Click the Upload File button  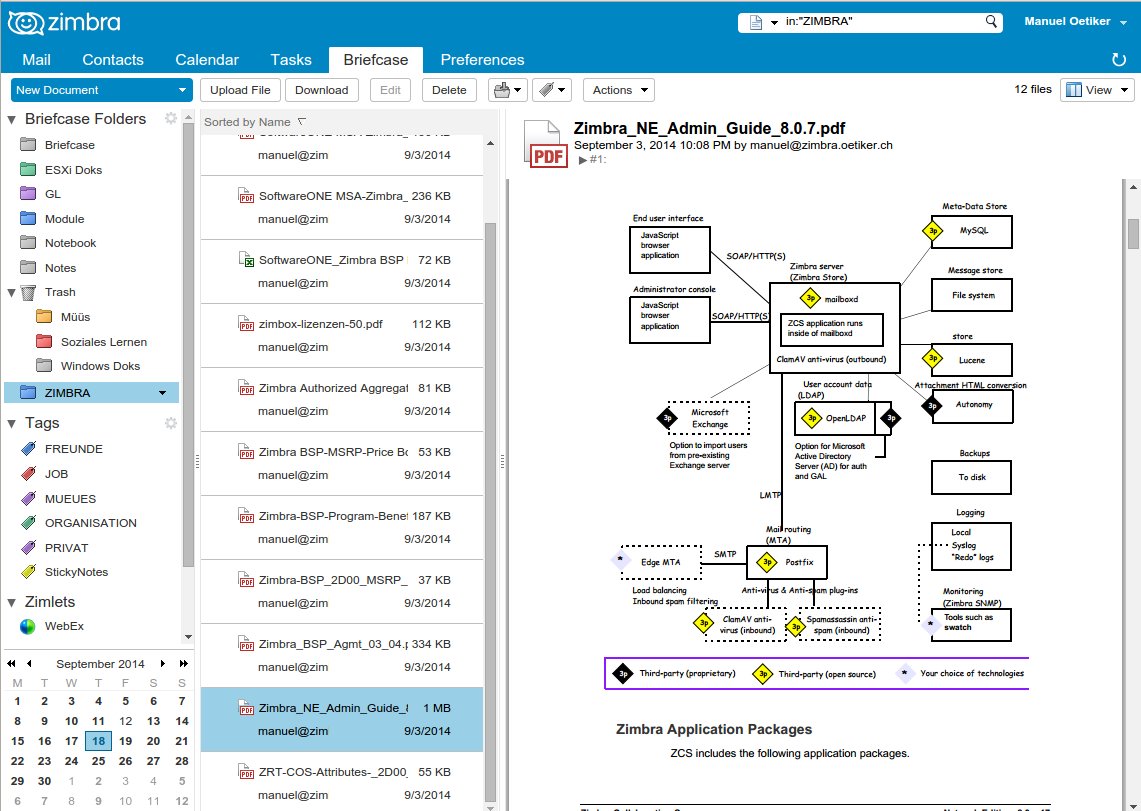click(240, 90)
